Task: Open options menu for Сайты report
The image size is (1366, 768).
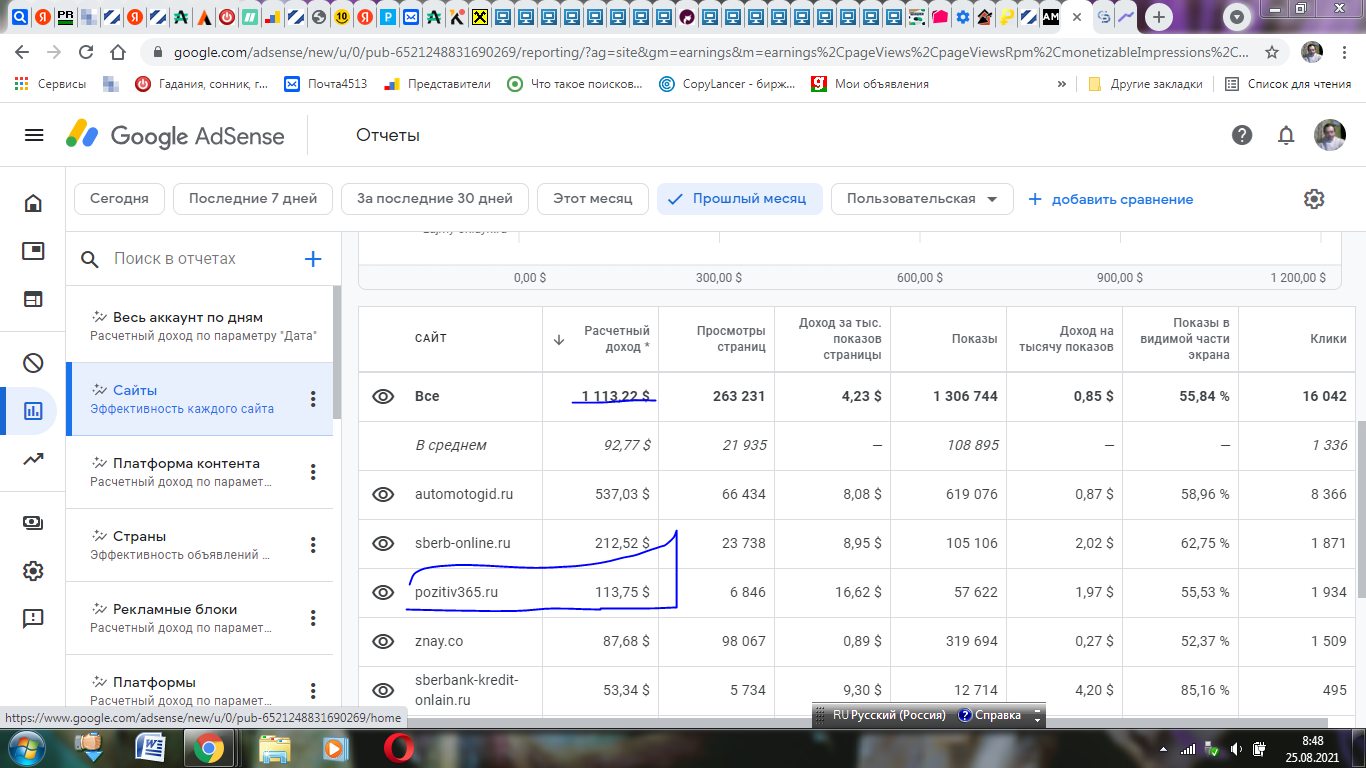Action: click(313, 399)
